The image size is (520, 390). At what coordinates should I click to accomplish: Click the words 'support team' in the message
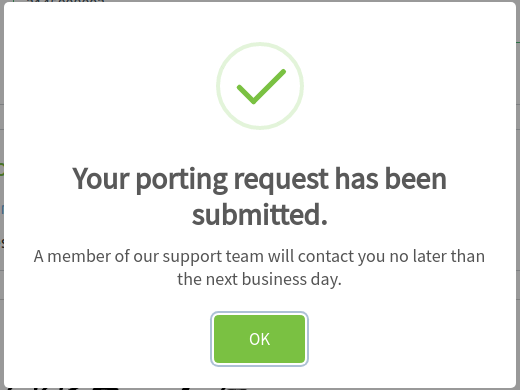213,257
